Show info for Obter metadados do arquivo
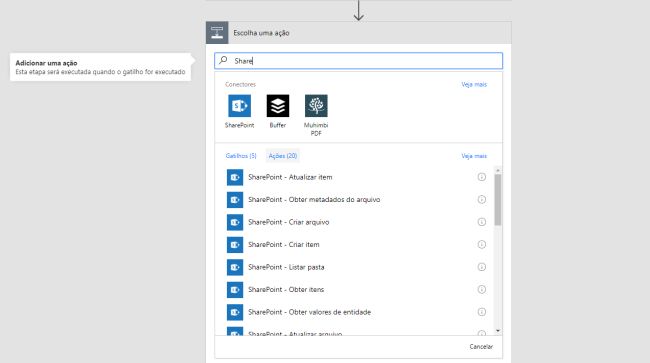The height and width of the screenshot is (363, 650). (x=481, y=199)
